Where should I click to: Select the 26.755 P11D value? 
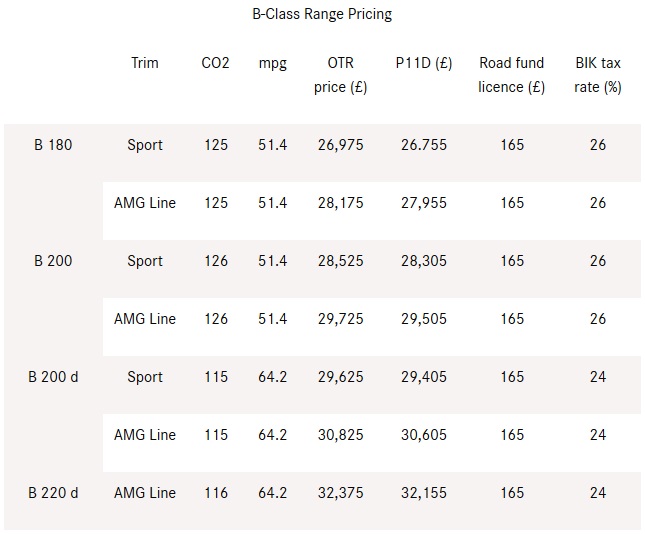click(x=424, y=145)
